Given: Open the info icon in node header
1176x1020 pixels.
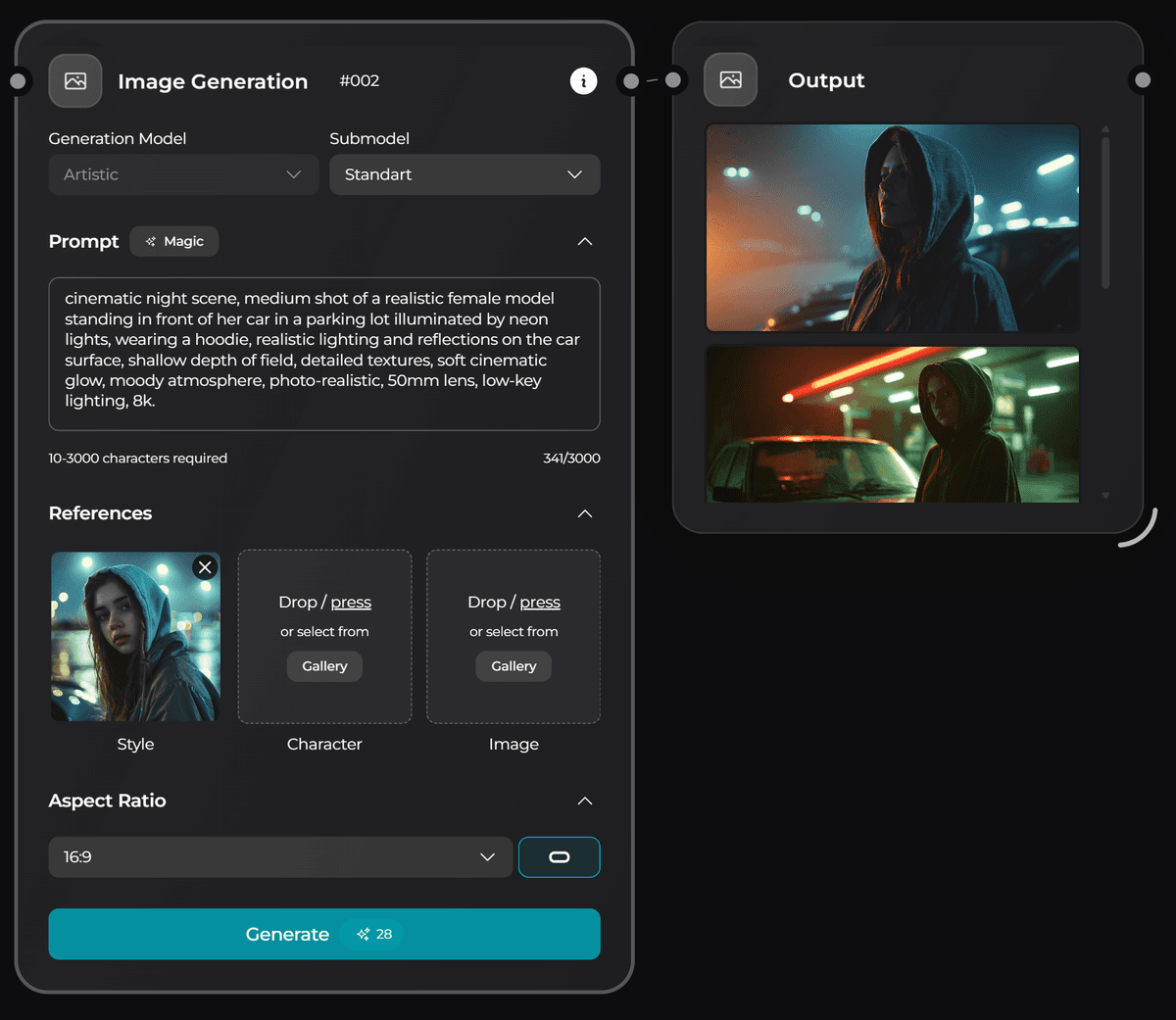Looking at the screenshot, I should click(x=583, y=81).
